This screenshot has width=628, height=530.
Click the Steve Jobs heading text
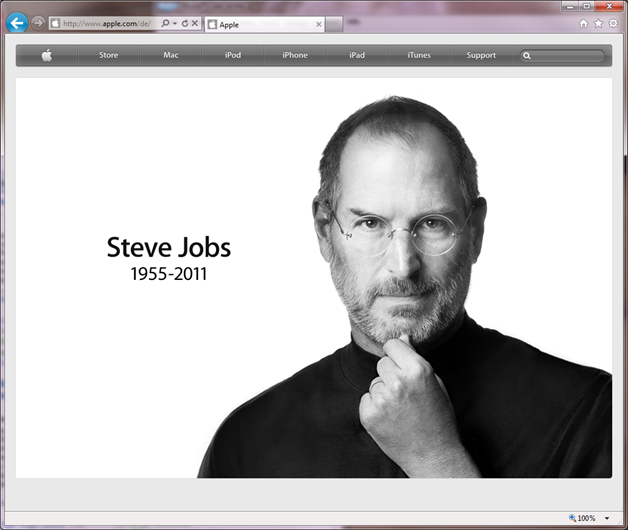pyautogui.click(x=169, y=247)
